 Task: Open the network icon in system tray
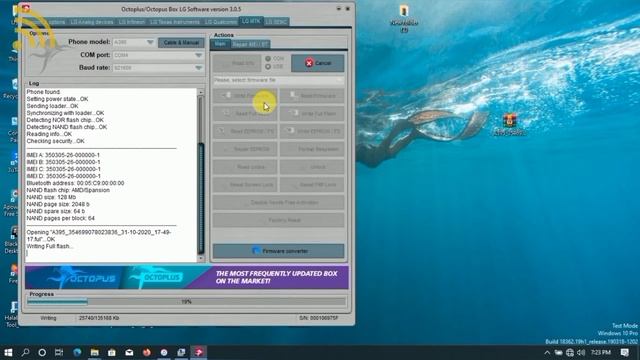pos(570,353)
